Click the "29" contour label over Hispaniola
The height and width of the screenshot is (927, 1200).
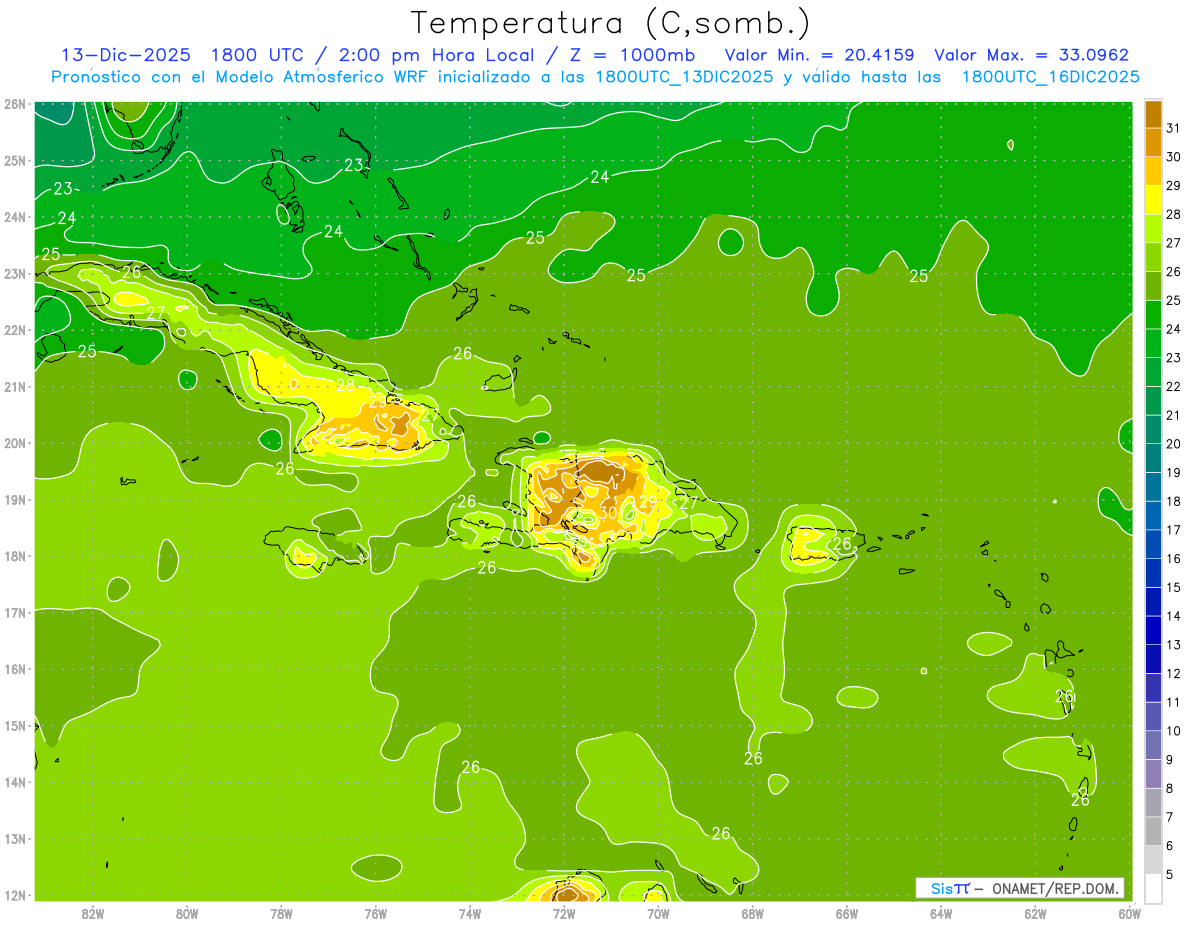[647, 502]
